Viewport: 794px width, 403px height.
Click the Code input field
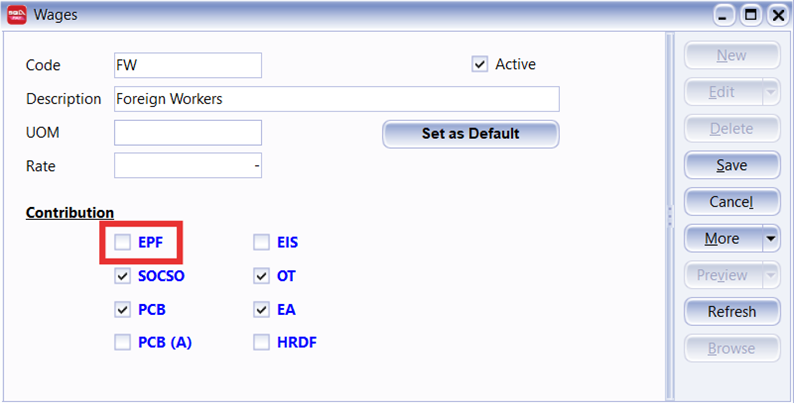[188, 65]
